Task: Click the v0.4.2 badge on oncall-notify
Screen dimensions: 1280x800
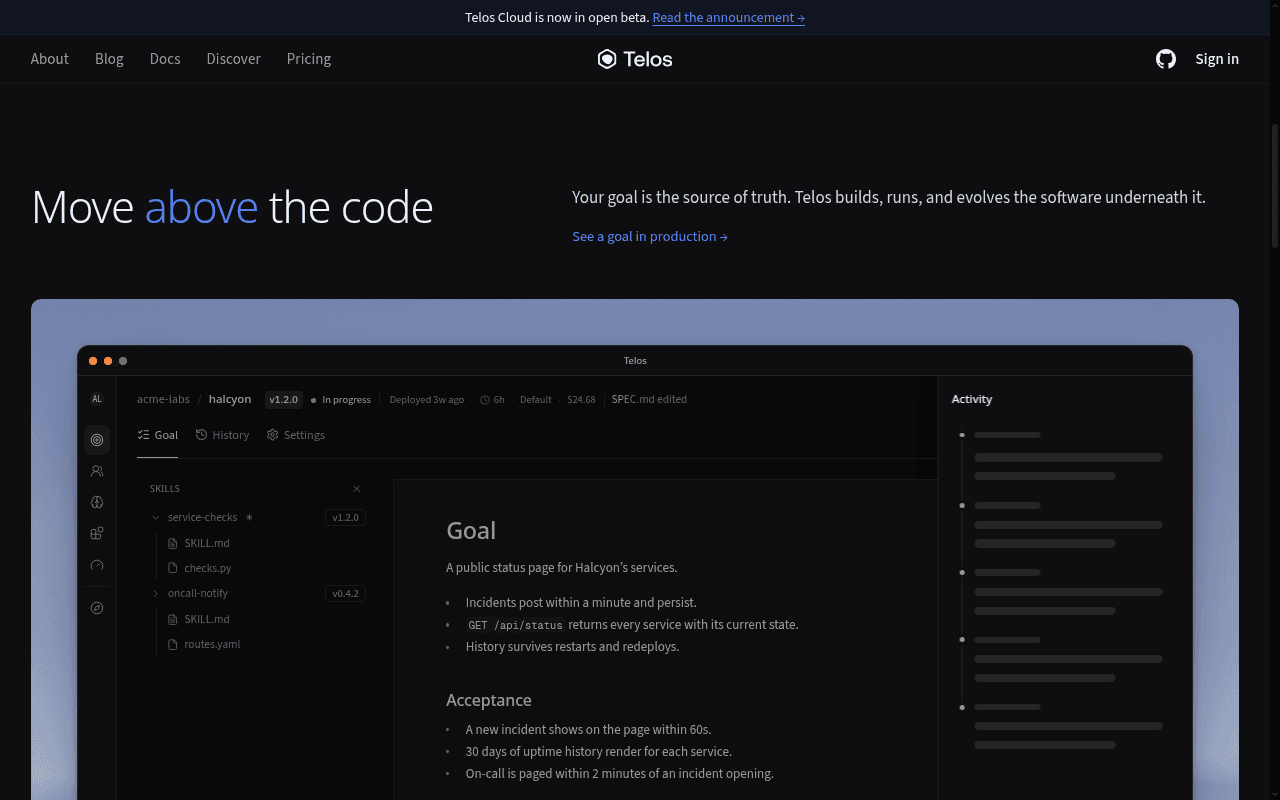Action: tap(345, 594)
